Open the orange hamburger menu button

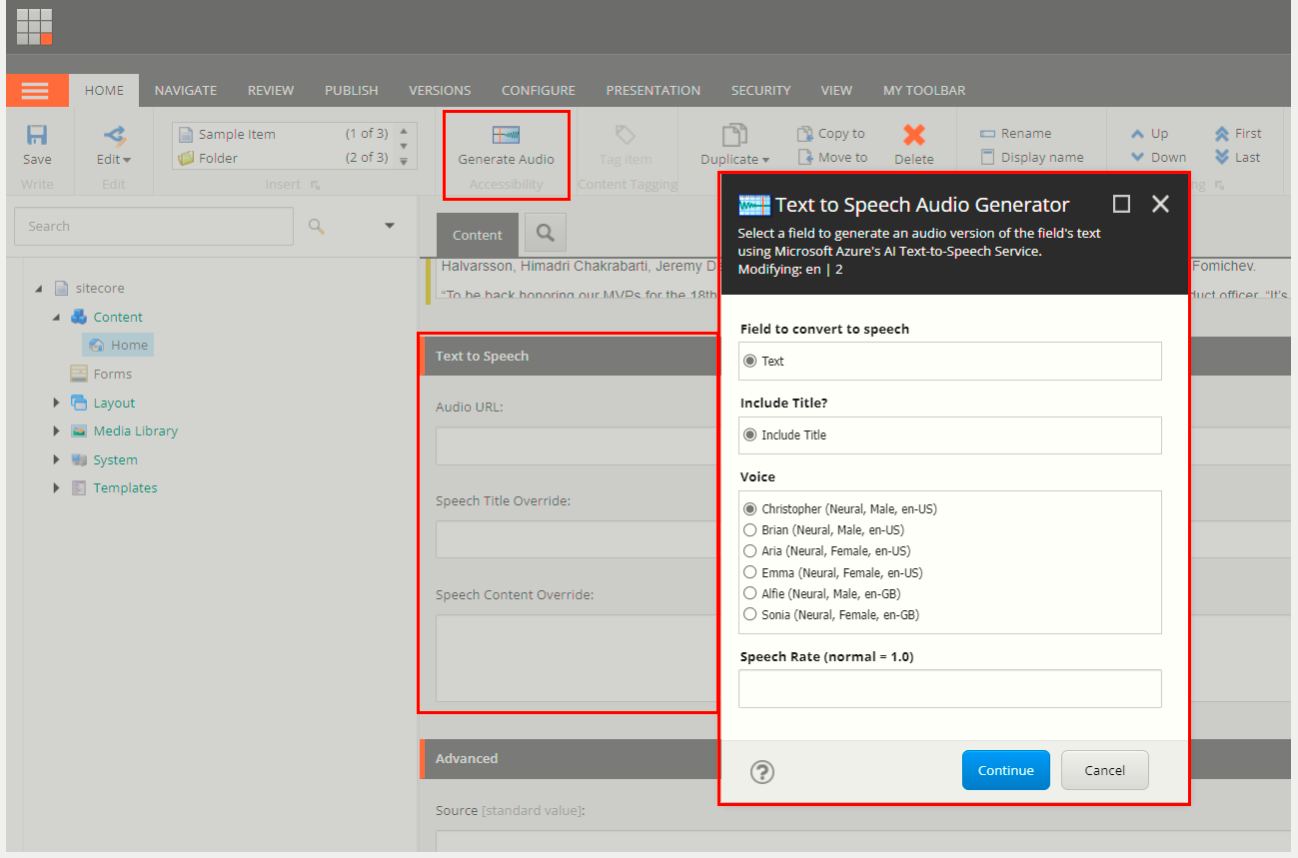tap(35, 90)
